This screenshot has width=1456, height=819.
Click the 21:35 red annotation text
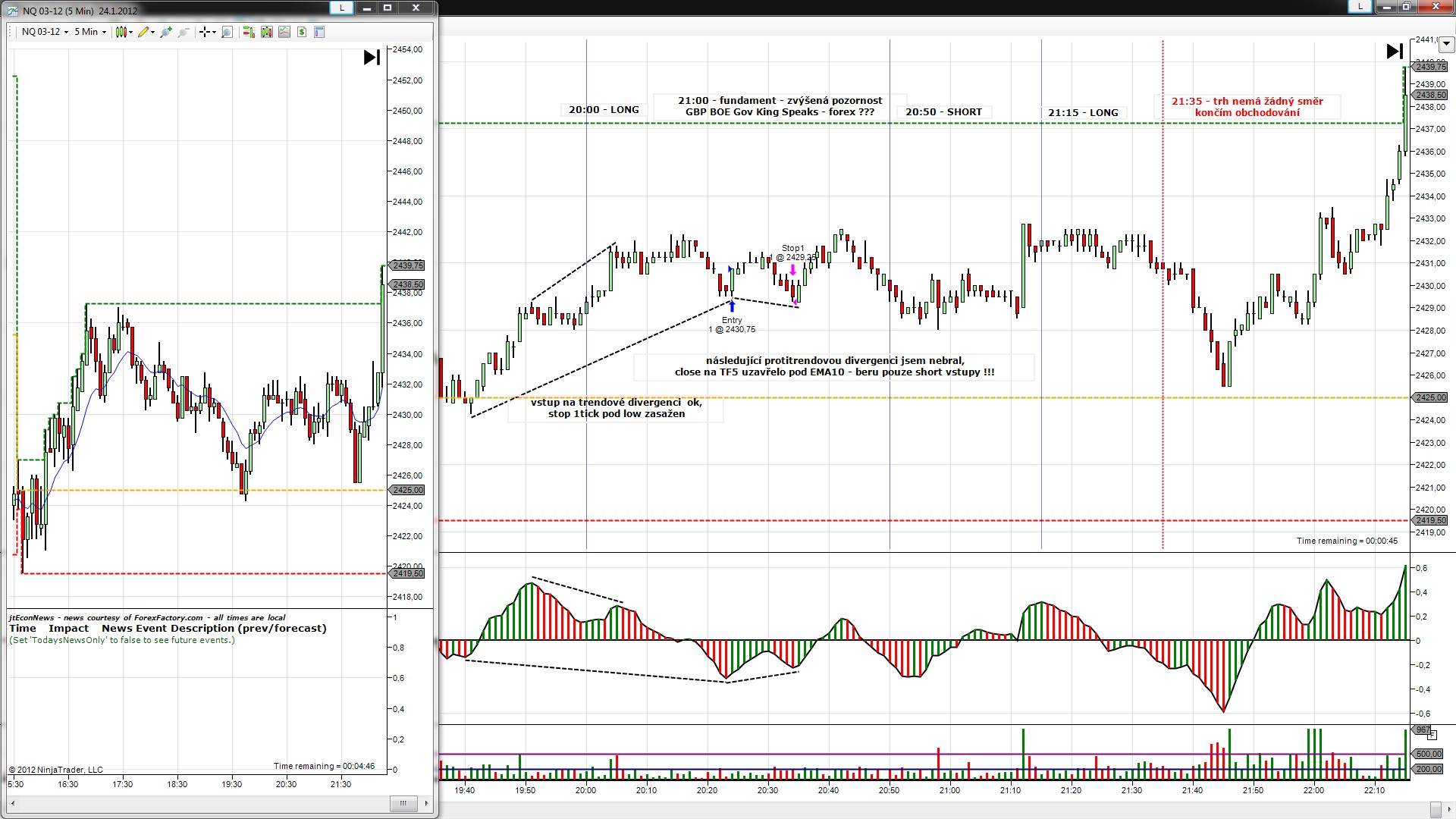(1247, 107)
